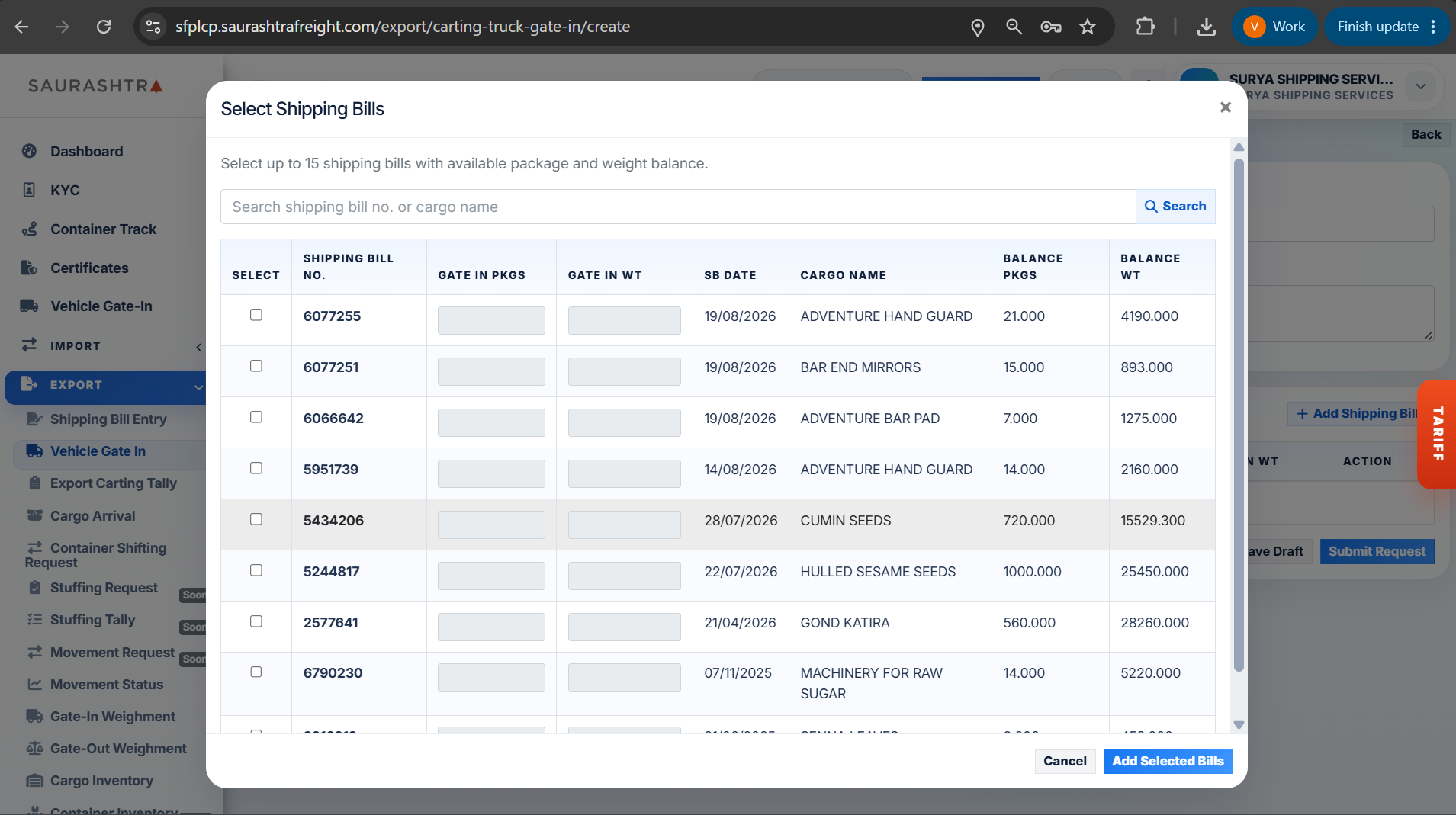Click the Saurashtra logo

tap(95, 86)
